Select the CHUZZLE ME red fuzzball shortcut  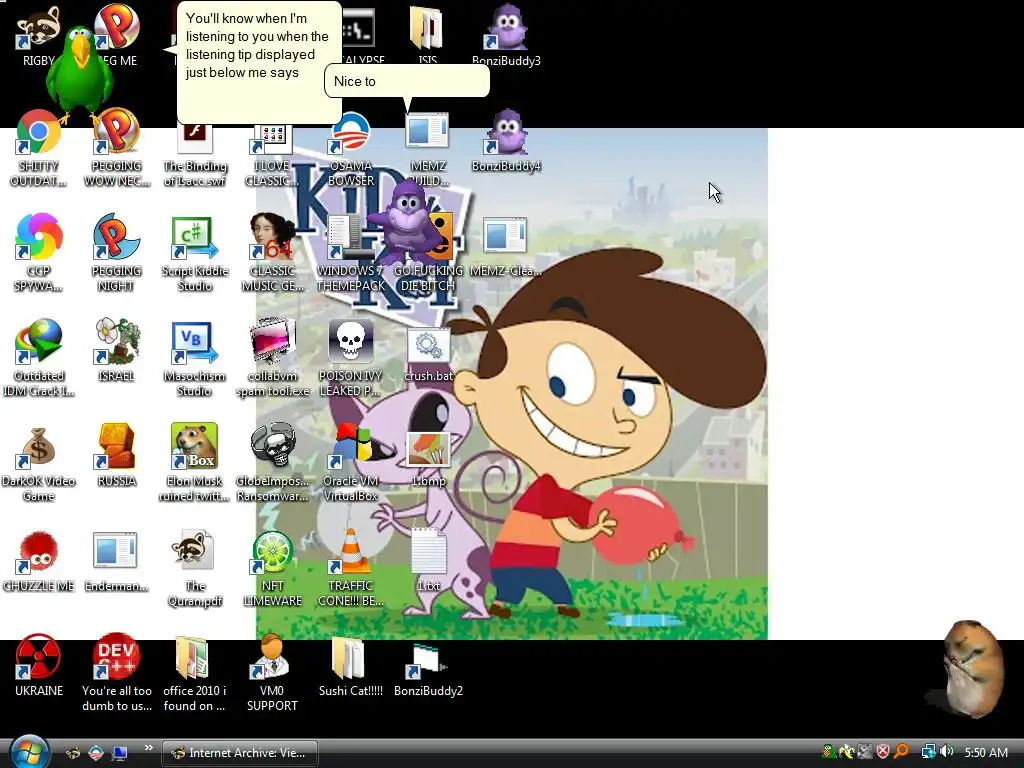[39, 562]
